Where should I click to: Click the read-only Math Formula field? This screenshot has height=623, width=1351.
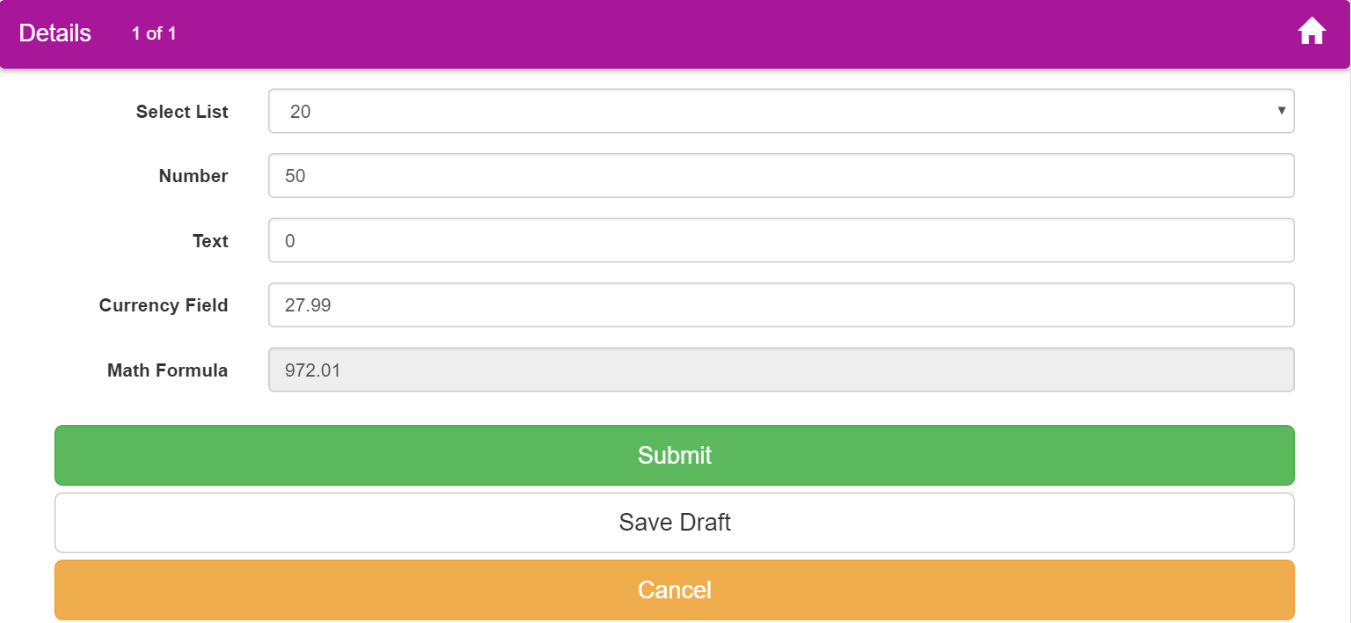[781, 370]
